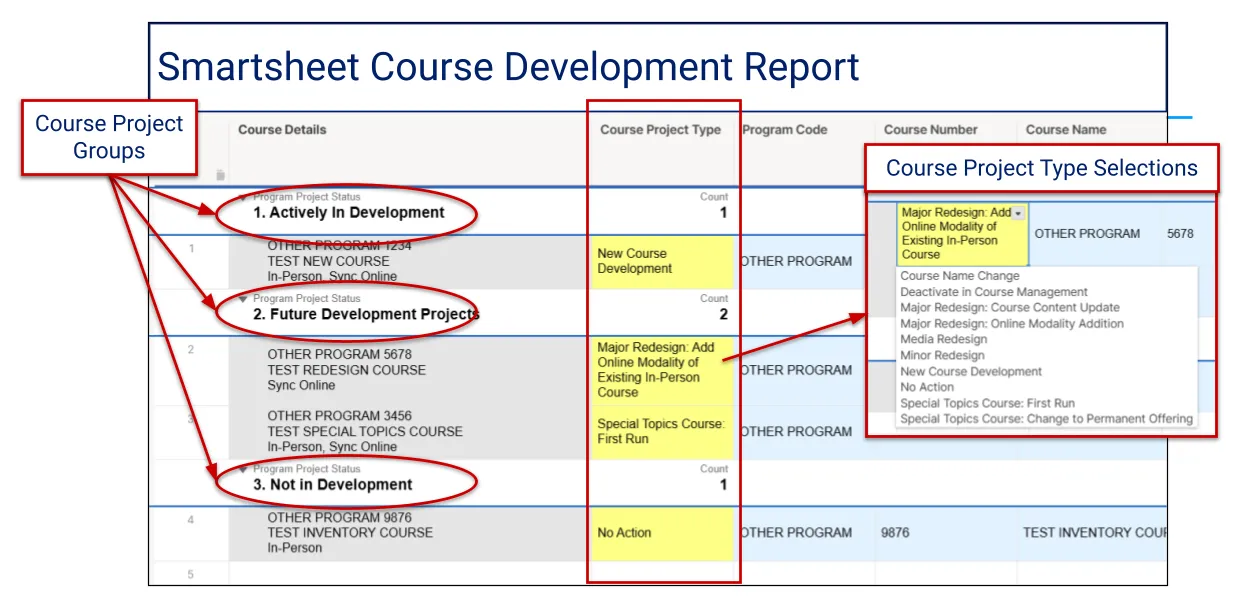Select the 'Major Redesign: Add Online Modality' cell in row 2

662,369
